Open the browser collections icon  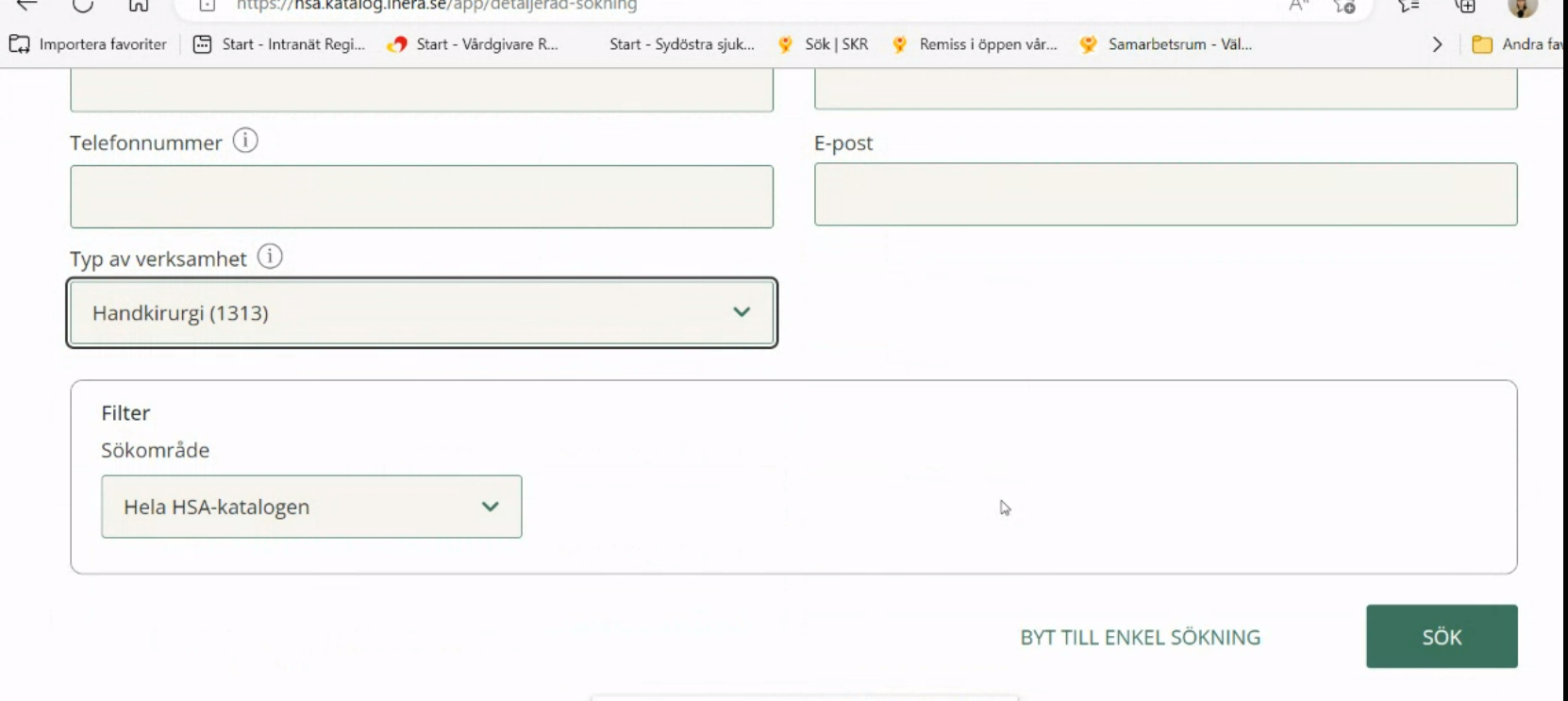coord(1465,6)
